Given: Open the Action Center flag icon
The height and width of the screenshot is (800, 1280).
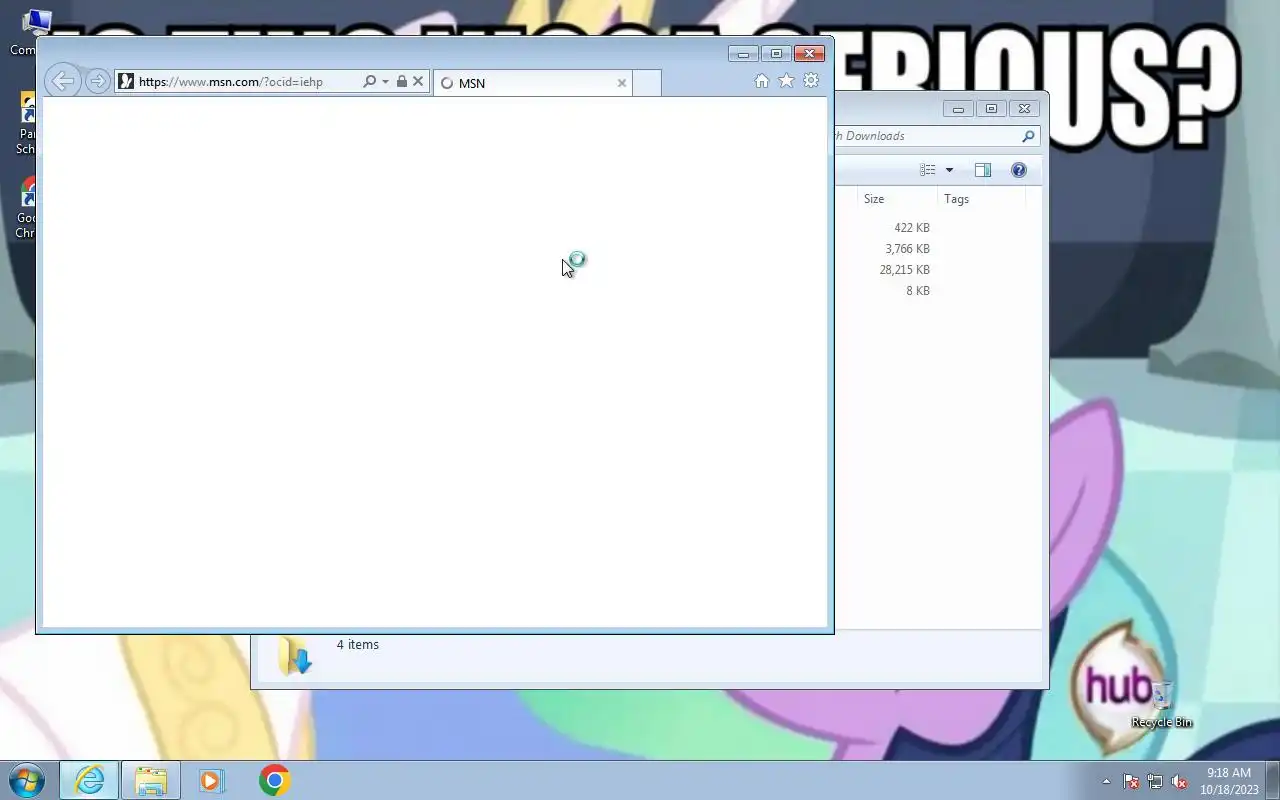Looking at the screenshot, I should 1131,781.
